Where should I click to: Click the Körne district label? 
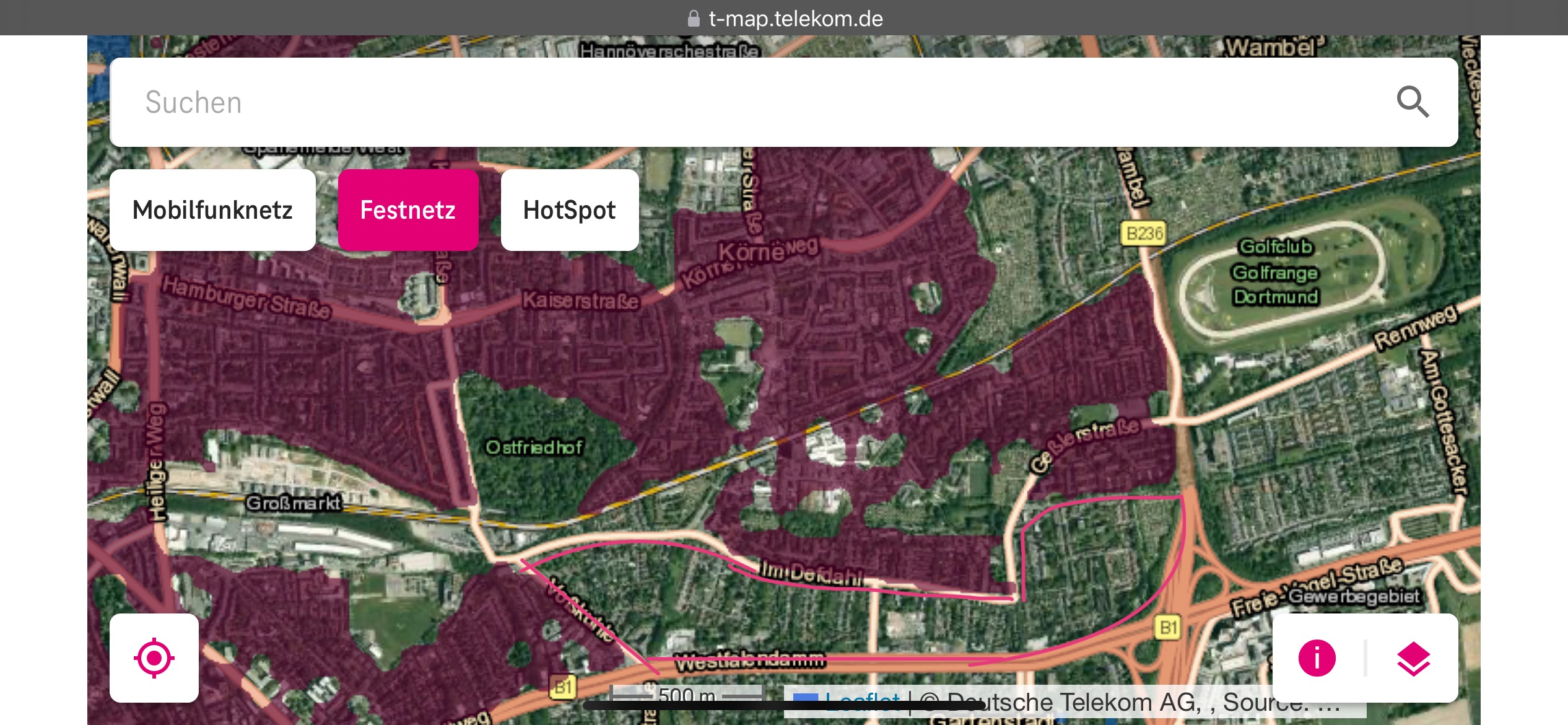[751, 252]
